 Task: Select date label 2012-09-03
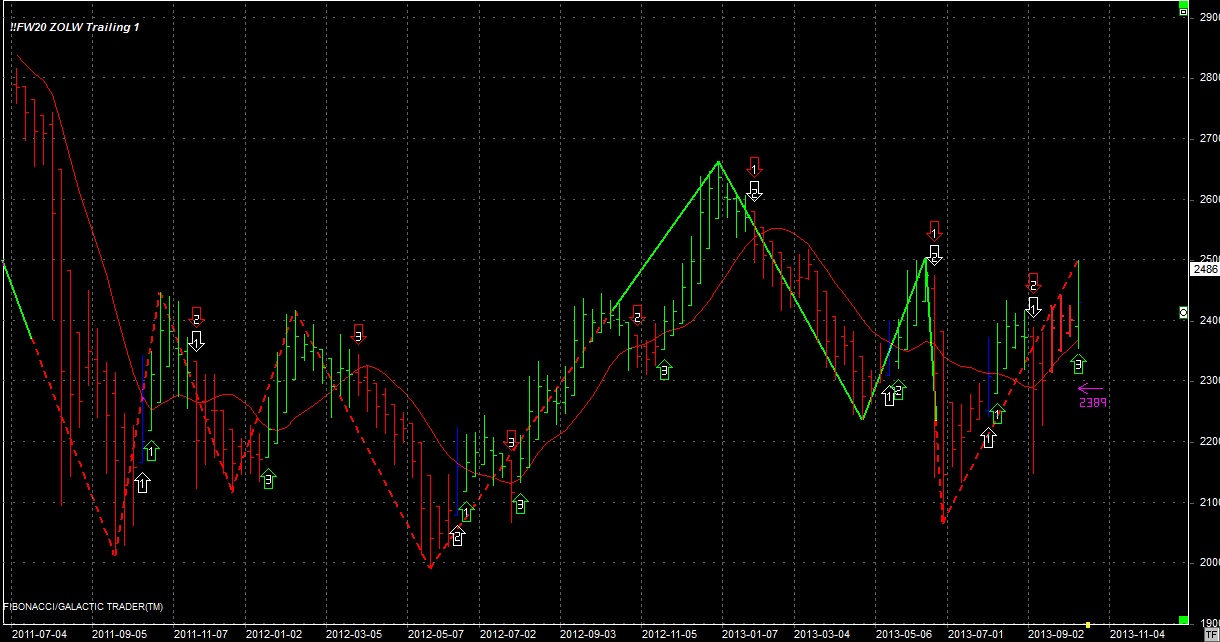click(x=588, y=634)
